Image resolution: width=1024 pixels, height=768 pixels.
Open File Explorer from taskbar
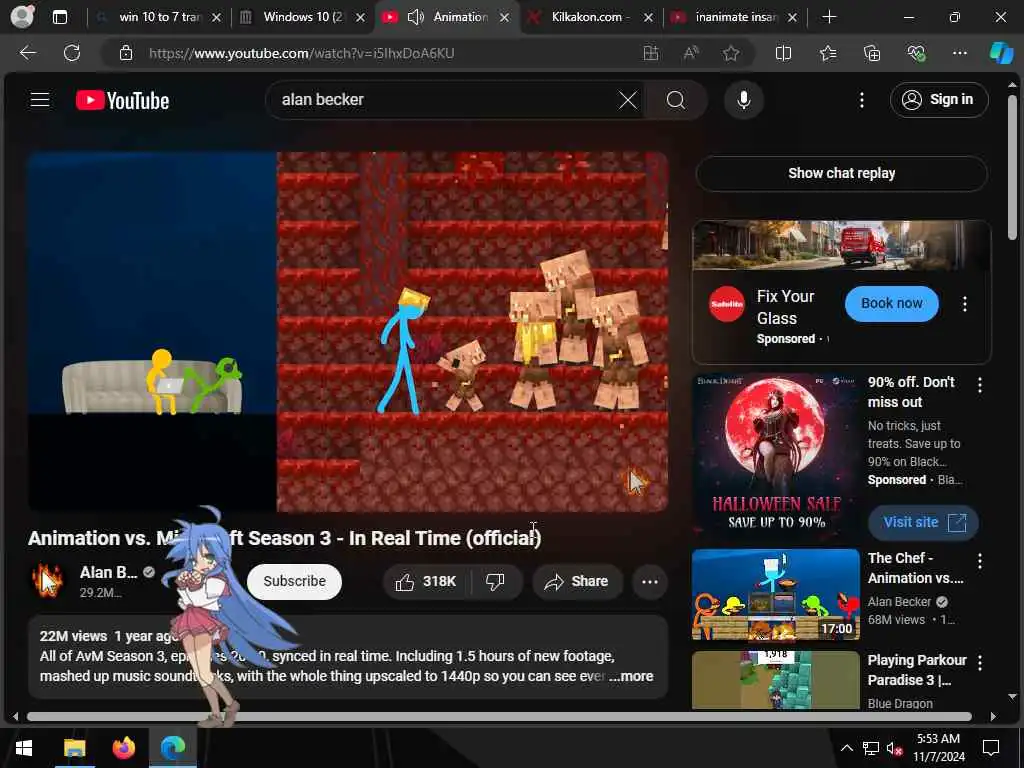[x=74, y=747]
